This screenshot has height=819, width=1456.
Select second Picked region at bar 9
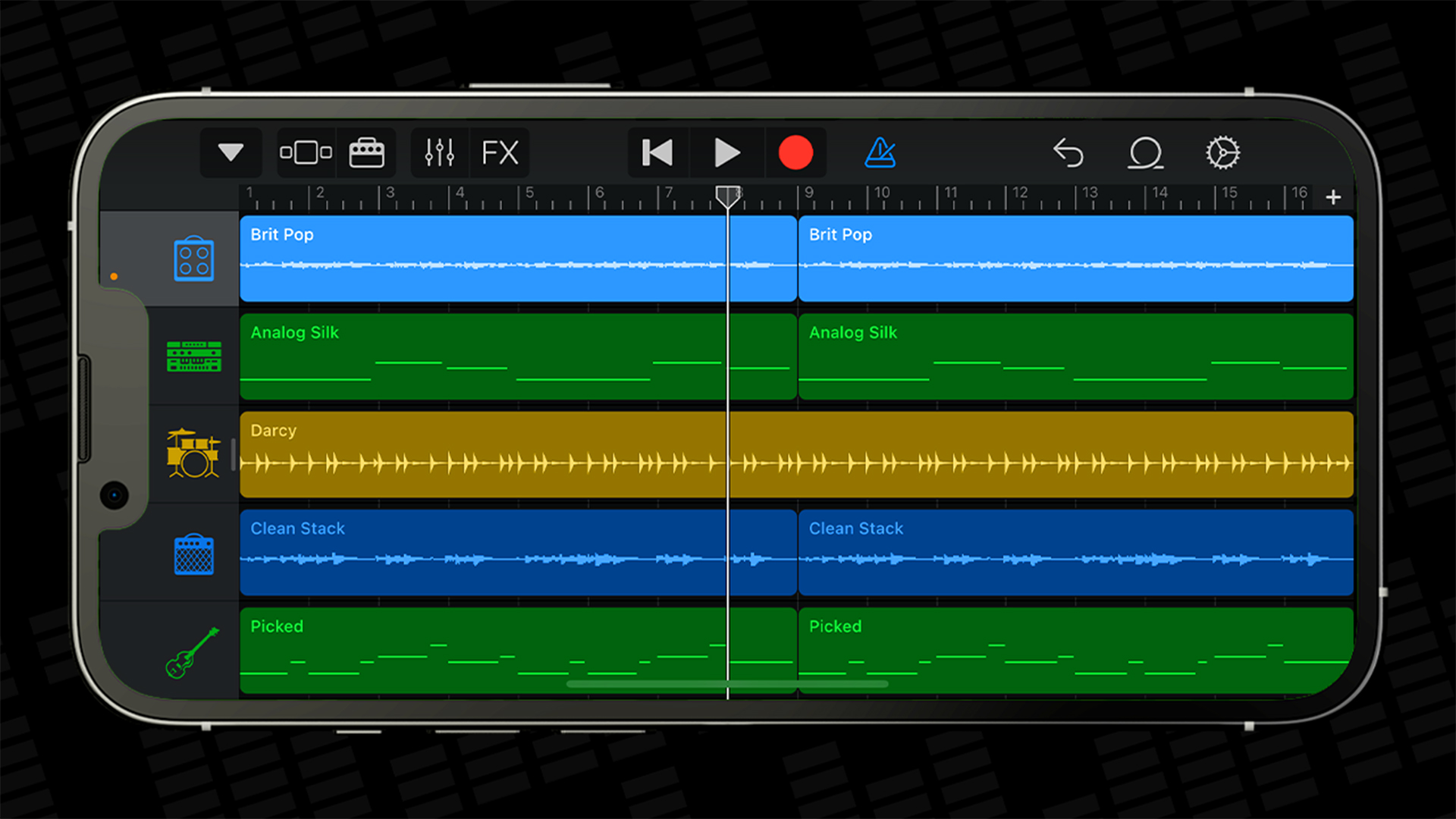1076,650
